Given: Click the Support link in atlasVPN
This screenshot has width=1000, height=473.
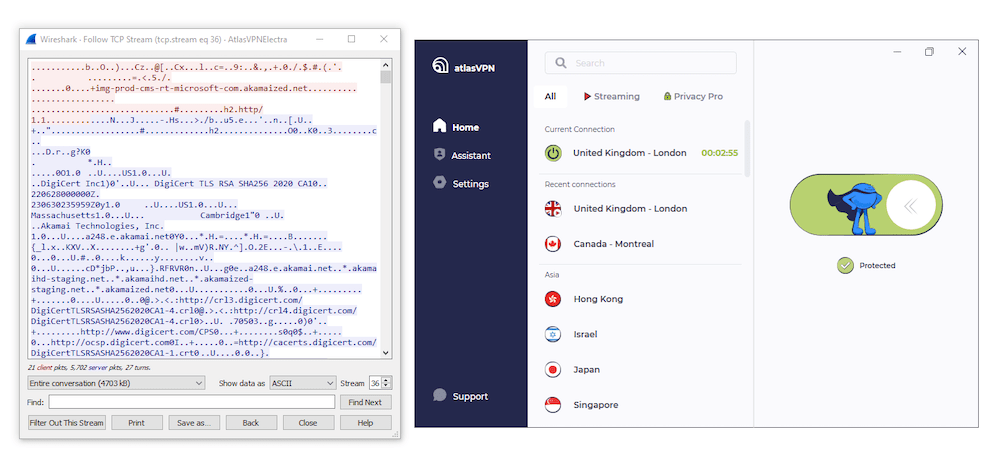Looking at the screenshot, I should (x=470, y=396).
